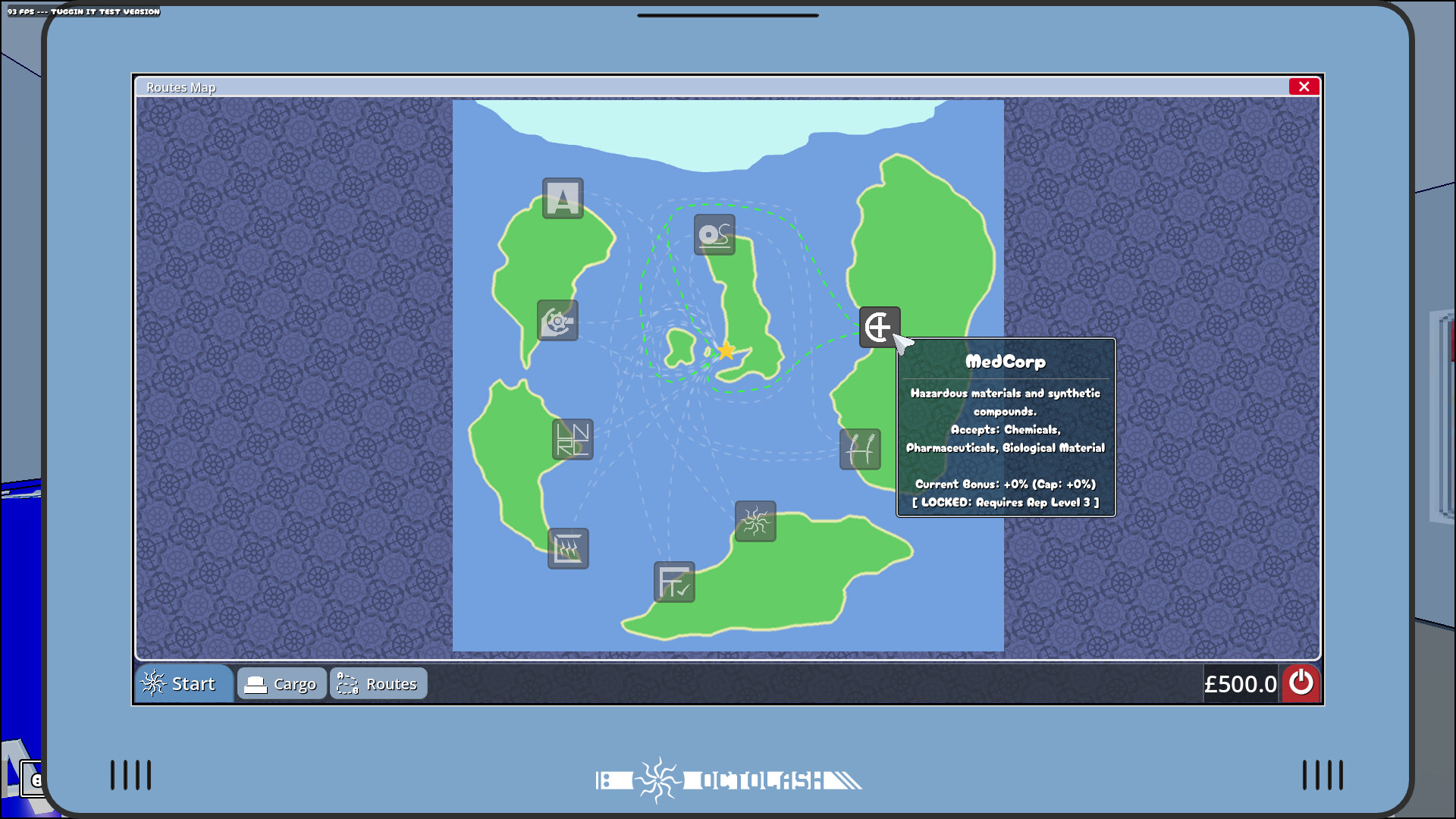Open the Cargo window from the taskbar

[x=281, y=684]
